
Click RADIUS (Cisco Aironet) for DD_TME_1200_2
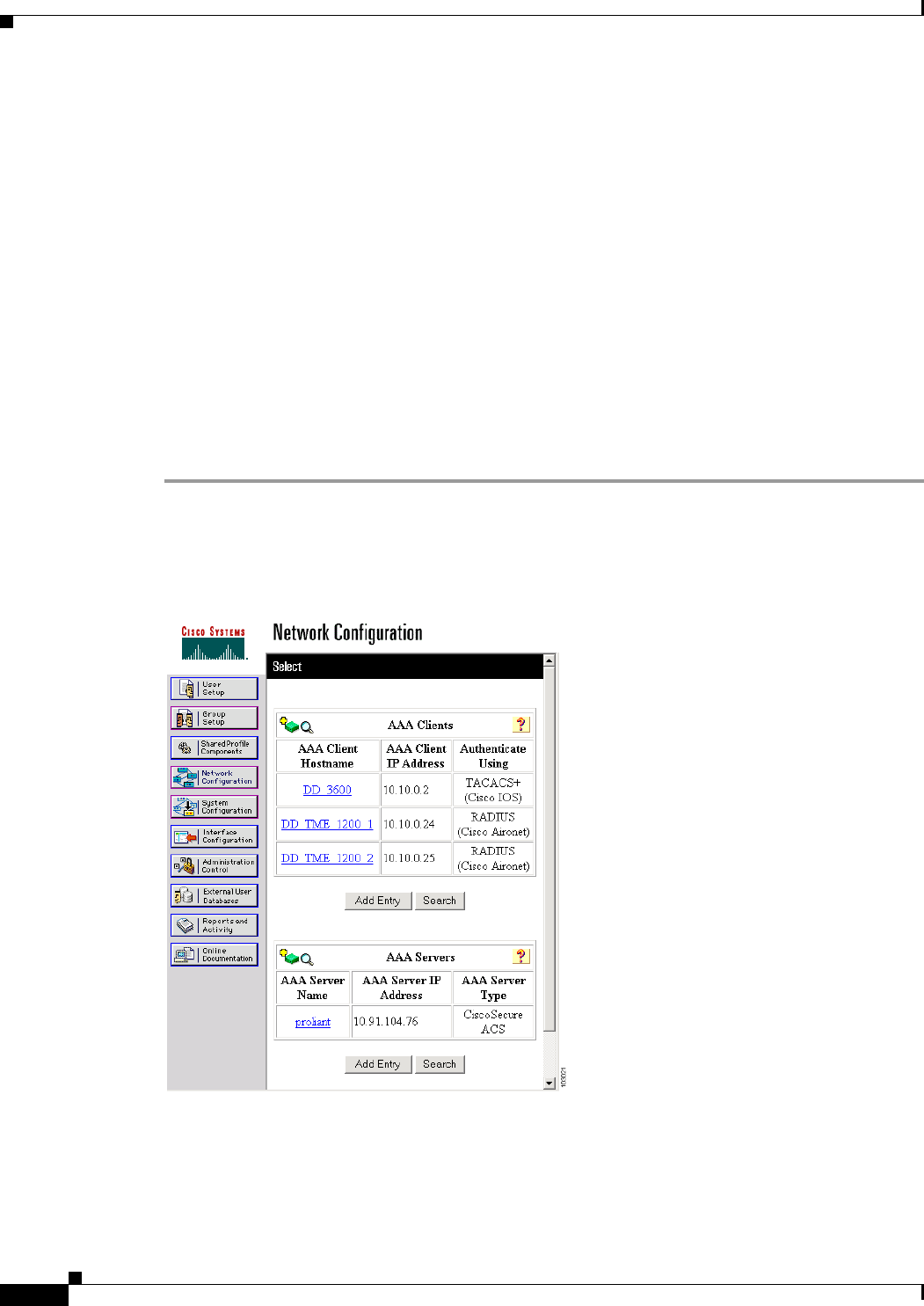tap(493, 858)
